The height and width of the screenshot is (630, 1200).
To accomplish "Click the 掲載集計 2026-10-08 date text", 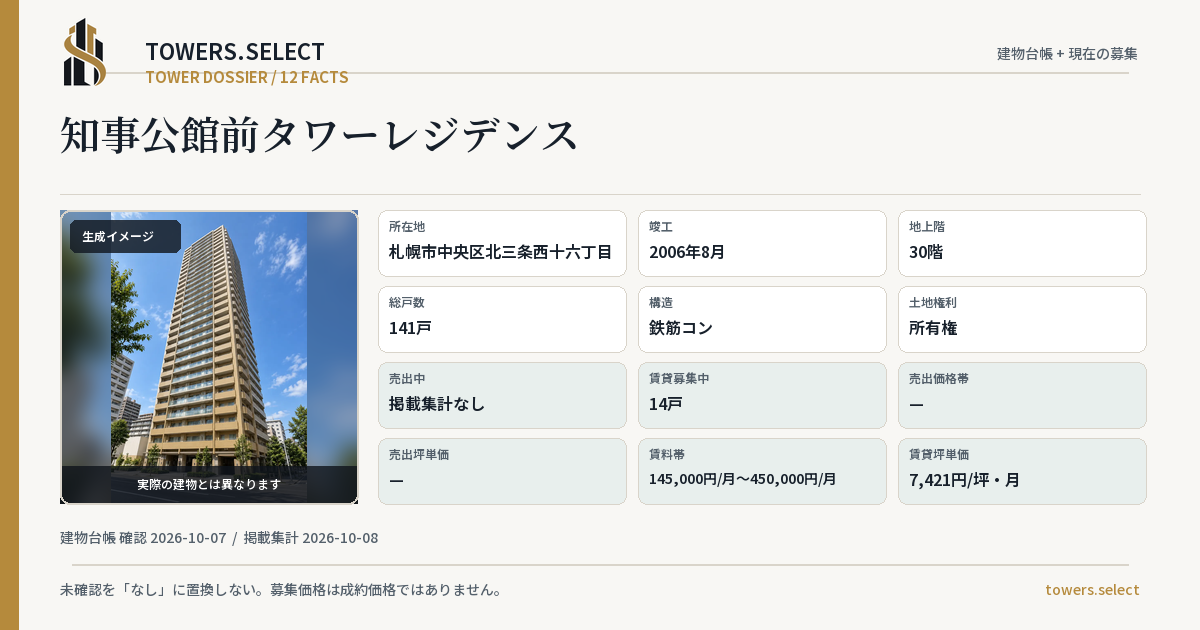I will tap(311, 538).
